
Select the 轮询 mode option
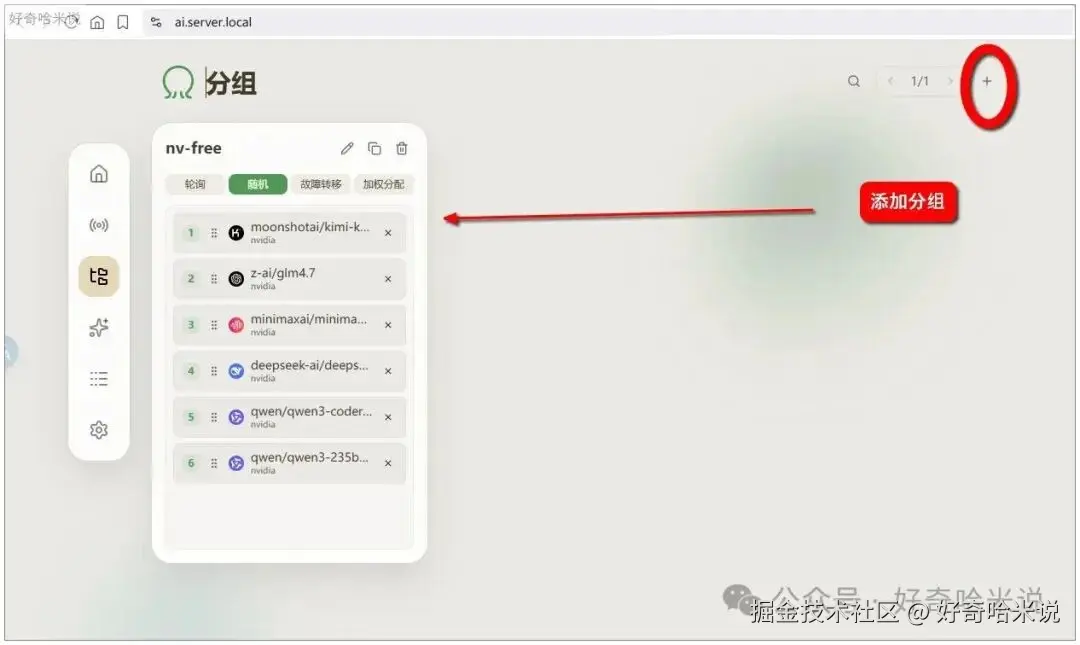click(195, 184)
